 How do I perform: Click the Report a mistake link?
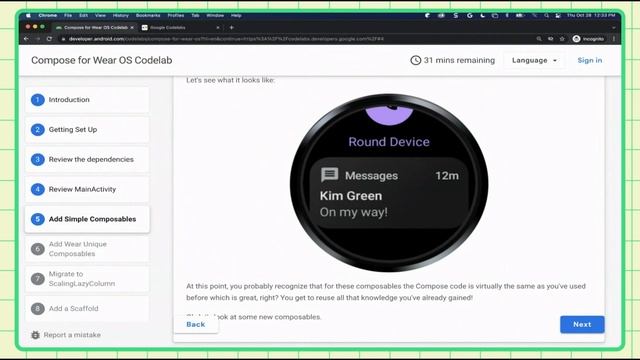coord(72,335)
